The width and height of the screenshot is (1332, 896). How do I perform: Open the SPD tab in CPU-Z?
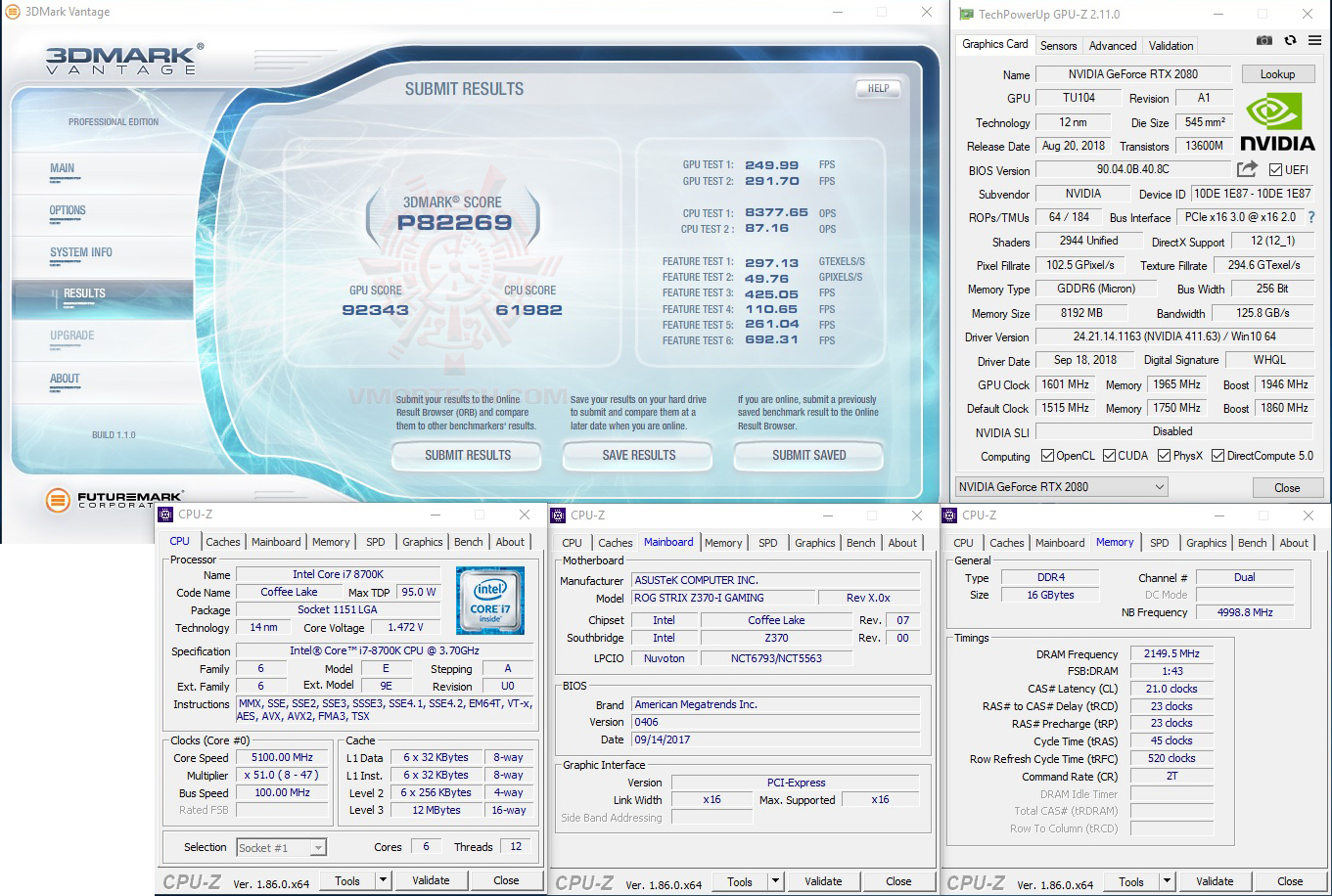coord(376,541)
